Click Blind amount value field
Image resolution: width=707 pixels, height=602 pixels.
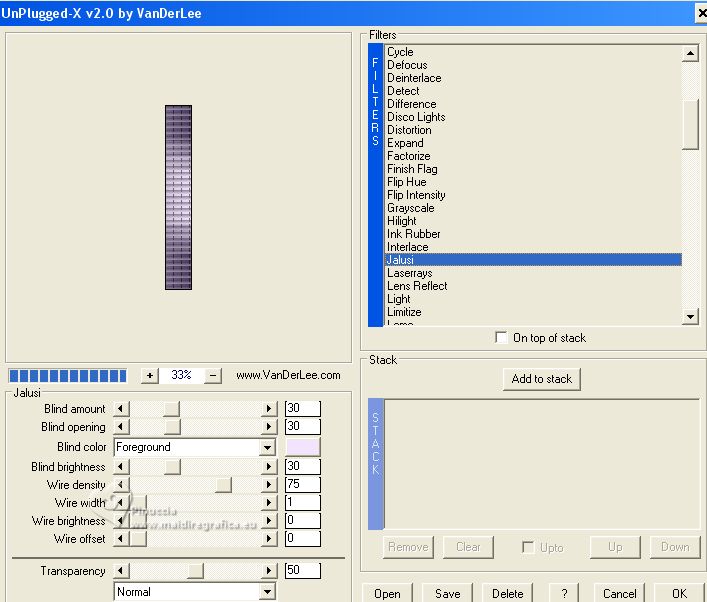point(303,409)
